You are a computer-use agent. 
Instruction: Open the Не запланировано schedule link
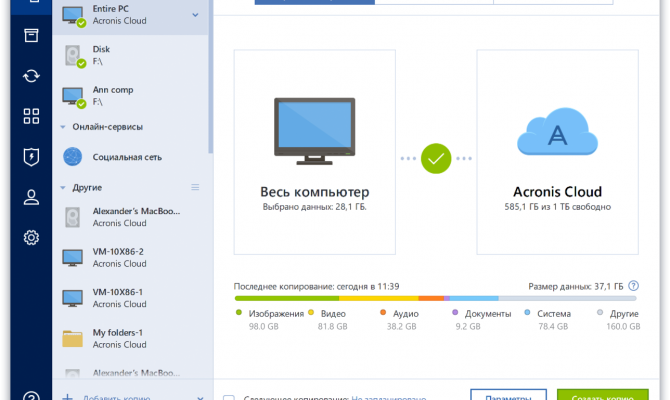388,397
